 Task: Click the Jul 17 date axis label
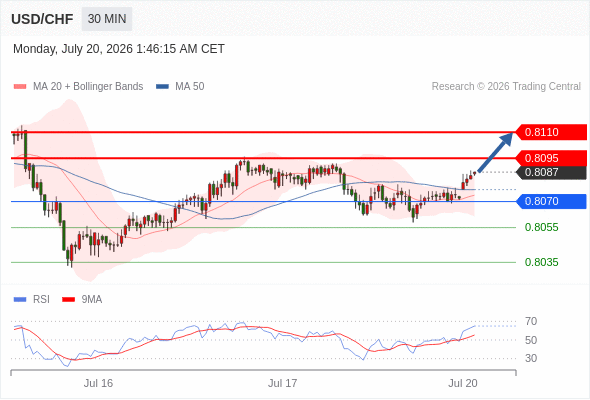[283, 383]
